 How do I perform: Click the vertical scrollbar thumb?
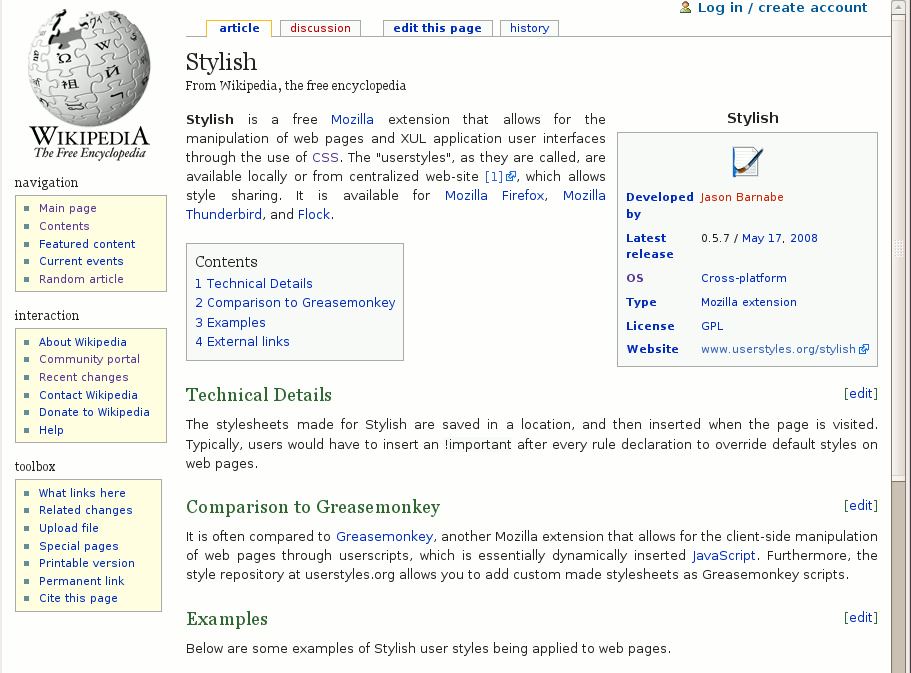coord(898,248)
